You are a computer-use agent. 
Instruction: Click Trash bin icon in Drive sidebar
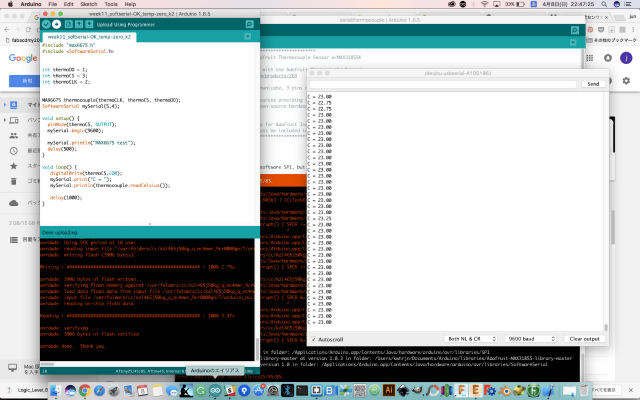14,181
